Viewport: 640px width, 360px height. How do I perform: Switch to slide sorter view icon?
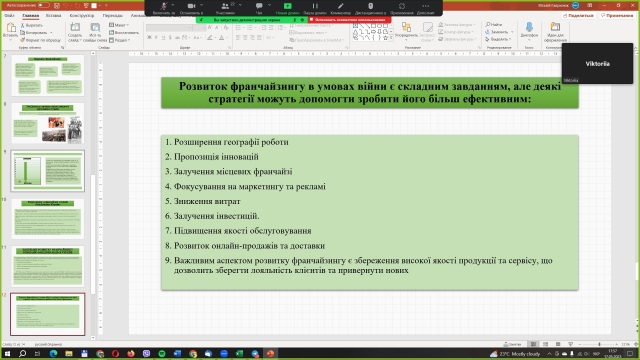click(545, 344)
